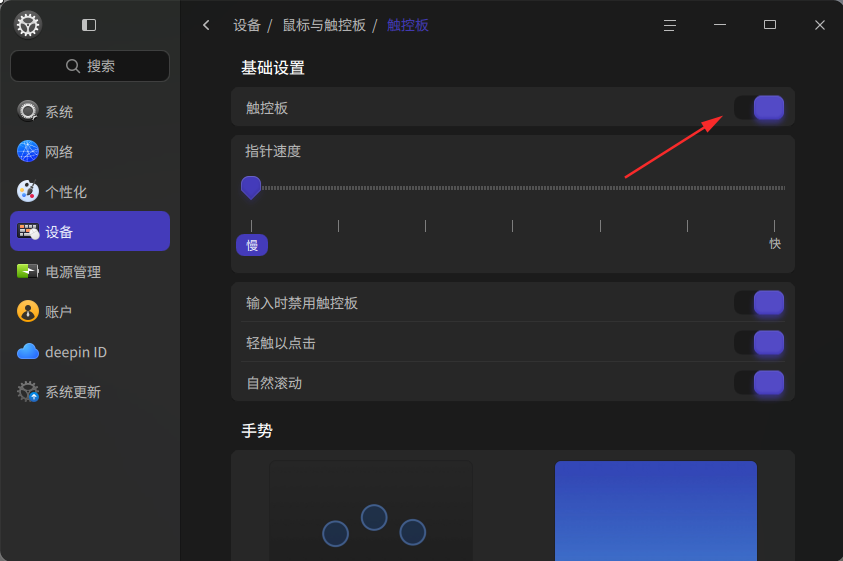Open deepin ID settings category
Screen dimensions: 843x561
click(90, 352)
